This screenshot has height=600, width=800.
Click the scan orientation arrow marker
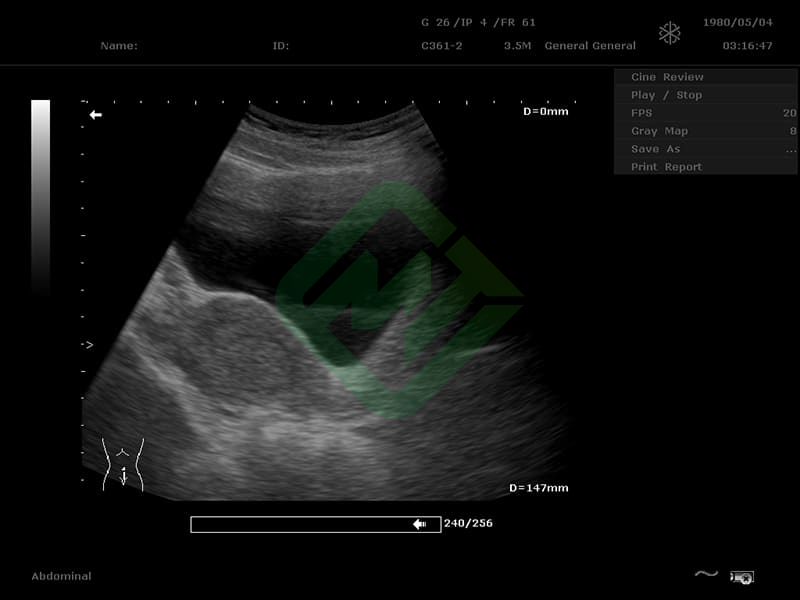95,115
